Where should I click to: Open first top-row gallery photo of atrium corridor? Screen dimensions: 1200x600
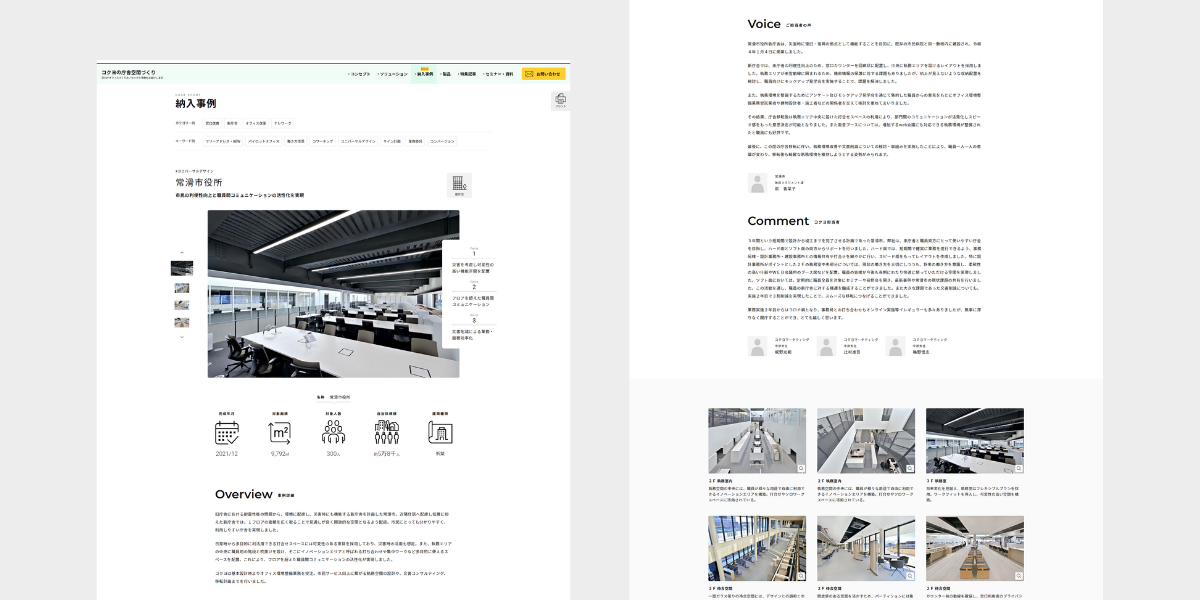click(757, 441)
